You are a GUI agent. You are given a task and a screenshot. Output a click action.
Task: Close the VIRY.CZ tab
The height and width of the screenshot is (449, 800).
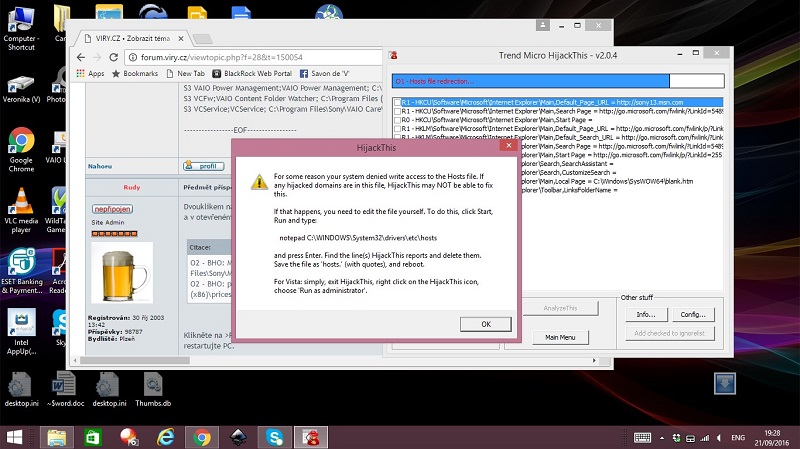181,39
